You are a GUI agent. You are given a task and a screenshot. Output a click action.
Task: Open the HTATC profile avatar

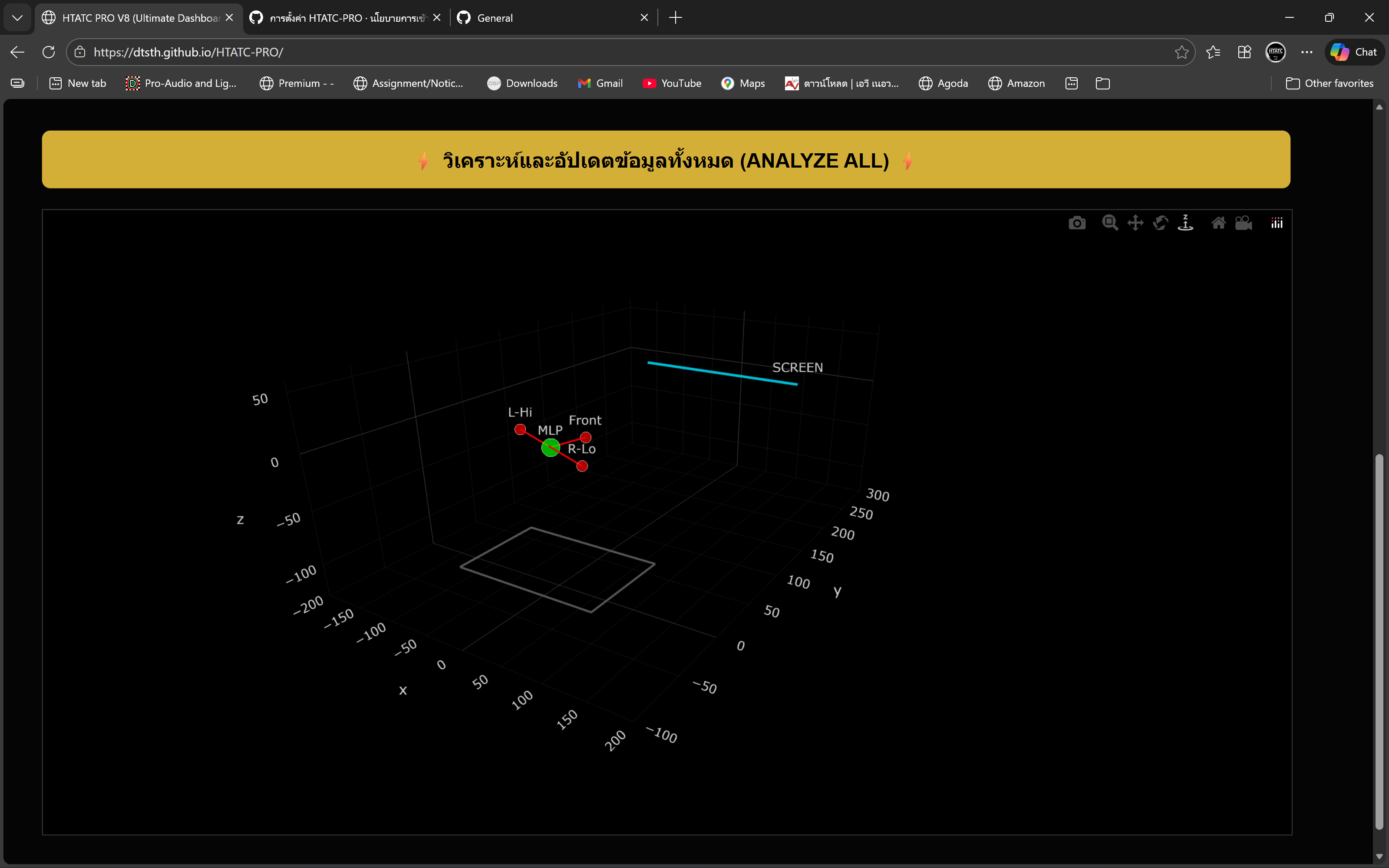pos(1275,52)
